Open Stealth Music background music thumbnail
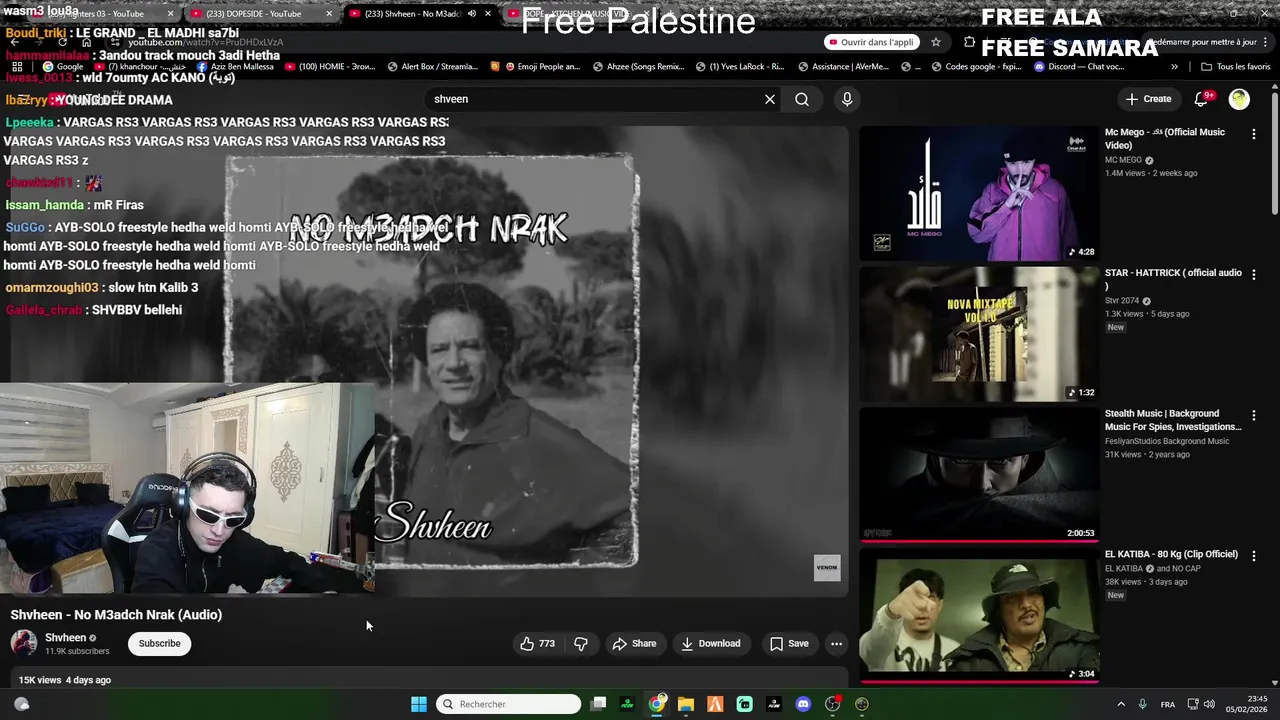The image size is (1280, 720). (979, 474)
